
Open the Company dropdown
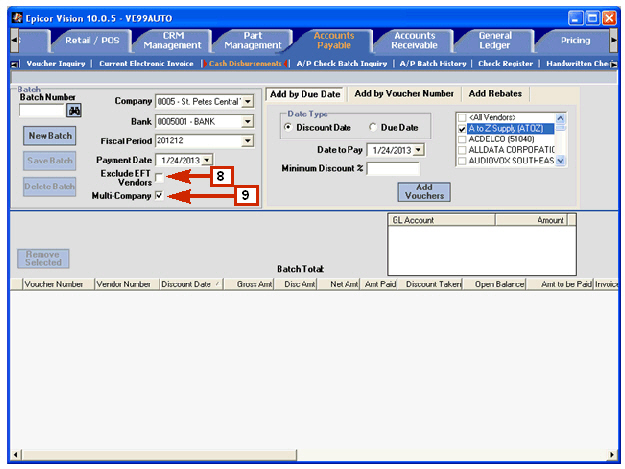point(248,102)
